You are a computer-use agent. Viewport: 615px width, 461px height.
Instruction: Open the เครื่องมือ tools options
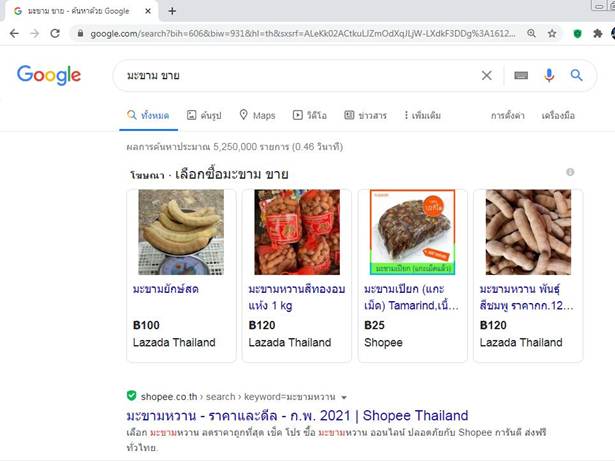pos(558,115)
